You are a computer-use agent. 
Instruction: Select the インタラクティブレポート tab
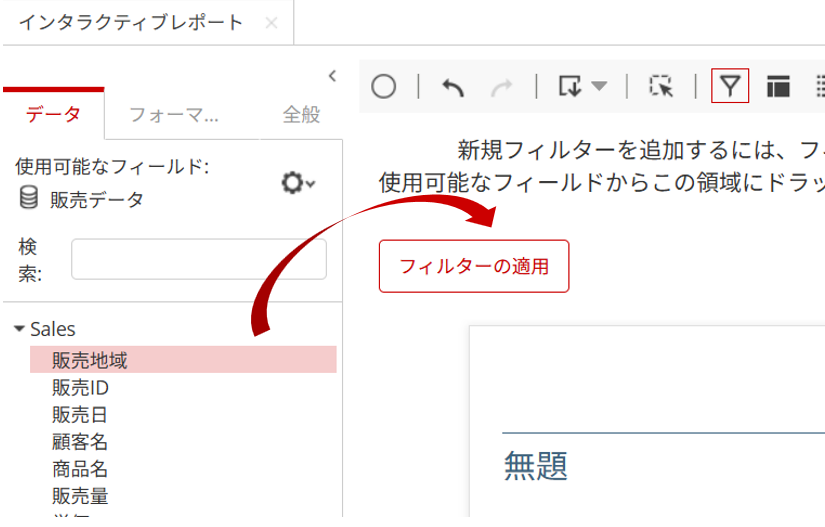(x=131, y=23)
